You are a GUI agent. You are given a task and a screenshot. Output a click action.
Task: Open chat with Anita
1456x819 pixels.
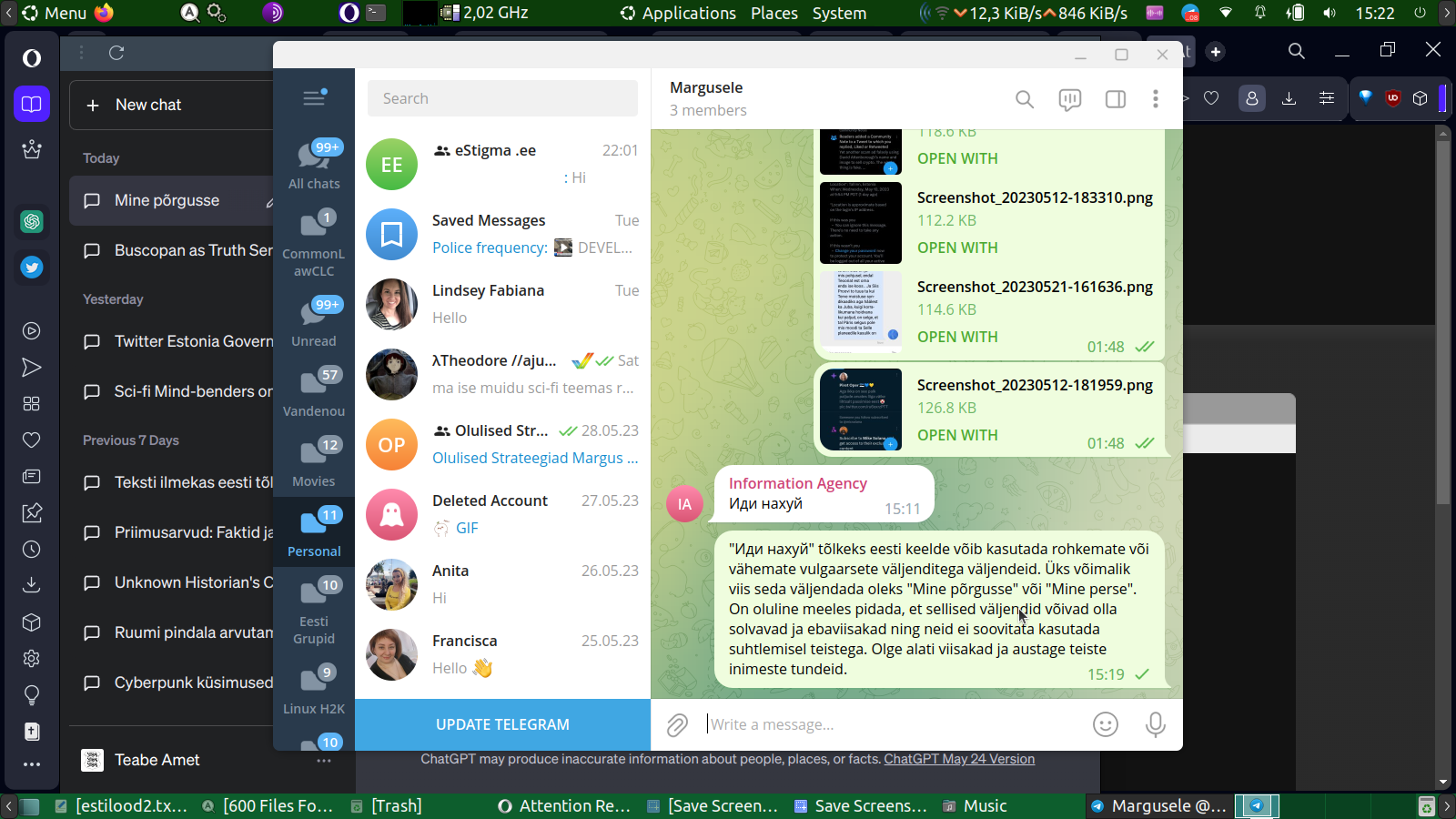pyautogui.click(x=502, y=585)
